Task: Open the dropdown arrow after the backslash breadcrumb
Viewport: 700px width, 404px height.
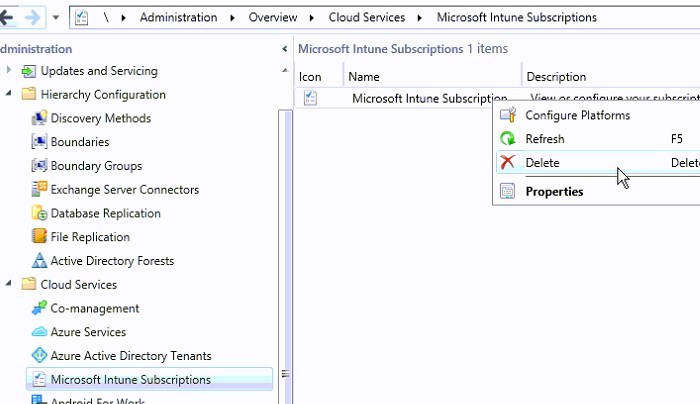Action: [x=124, y=18]
